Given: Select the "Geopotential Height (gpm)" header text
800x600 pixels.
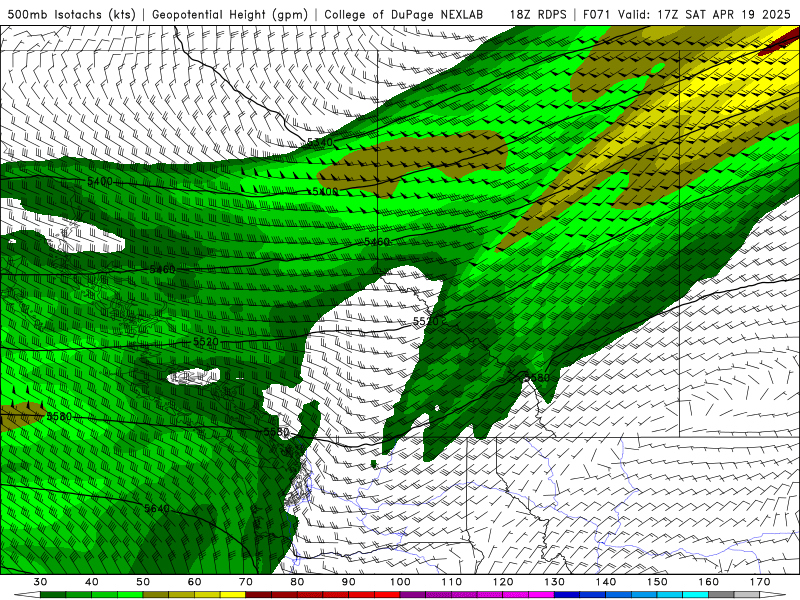Looking at the screenshot, I should [x=230, y=14].
